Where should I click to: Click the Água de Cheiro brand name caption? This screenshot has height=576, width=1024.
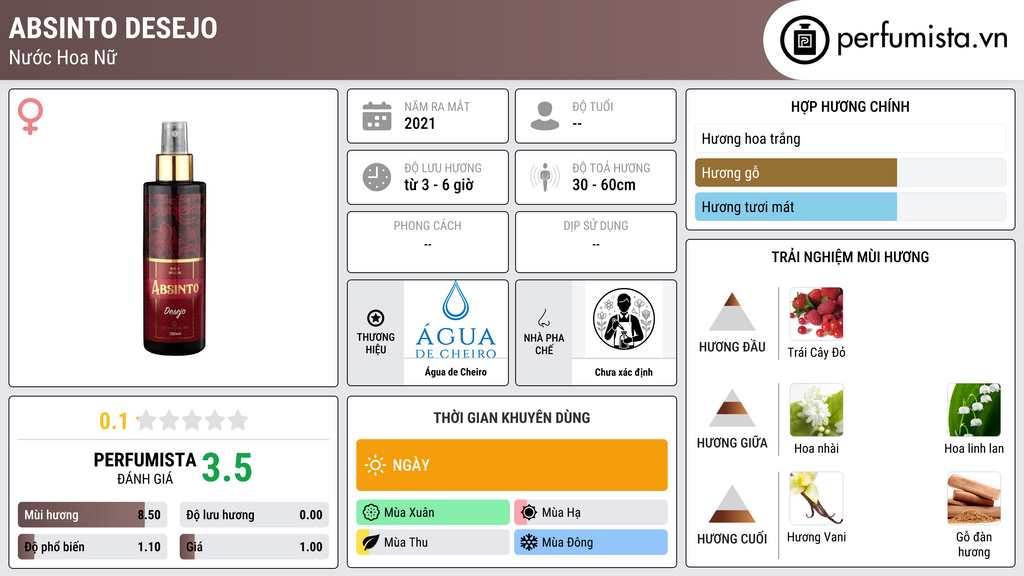click(456, 372)
